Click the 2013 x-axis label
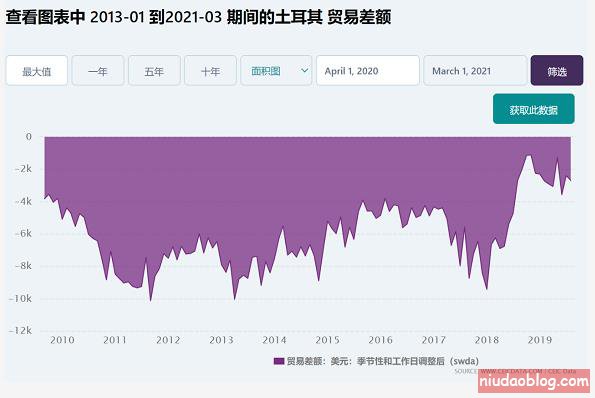Screen dimensions: 595x398 (x=221, y=340)
